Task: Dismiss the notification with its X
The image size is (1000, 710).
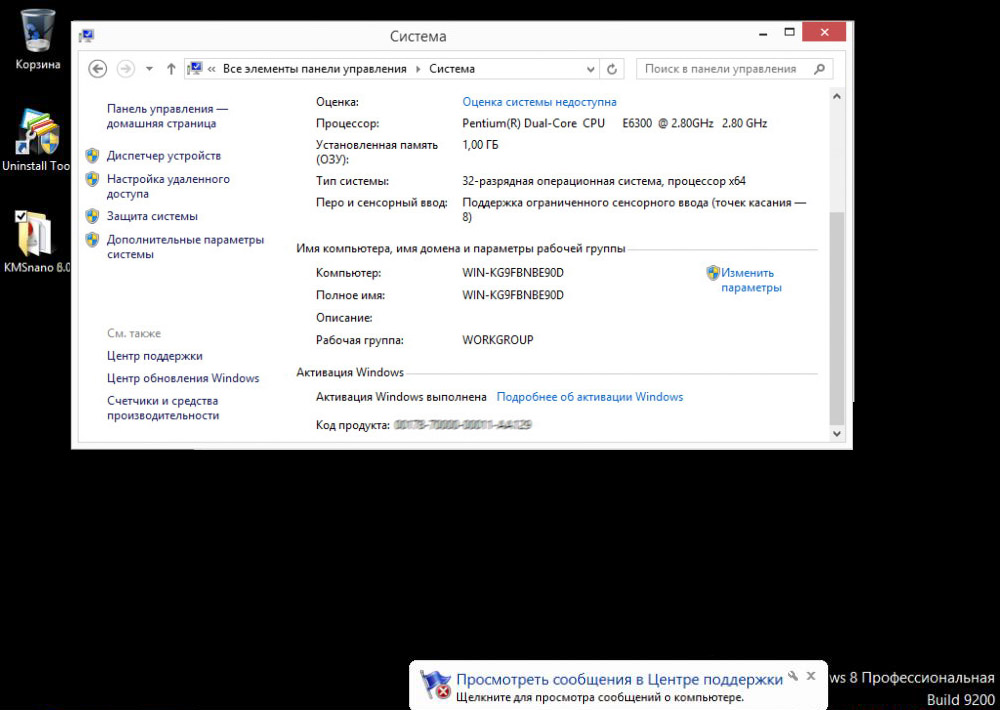Action: 811,676
